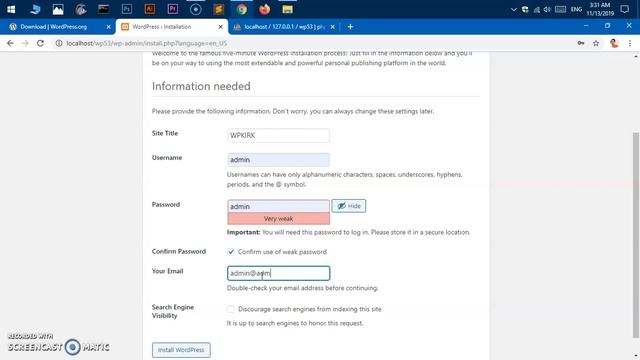The image size is (640, 360).
Task: Close the localhost phpMyAdmin tab
Action: tap(332, 27)
